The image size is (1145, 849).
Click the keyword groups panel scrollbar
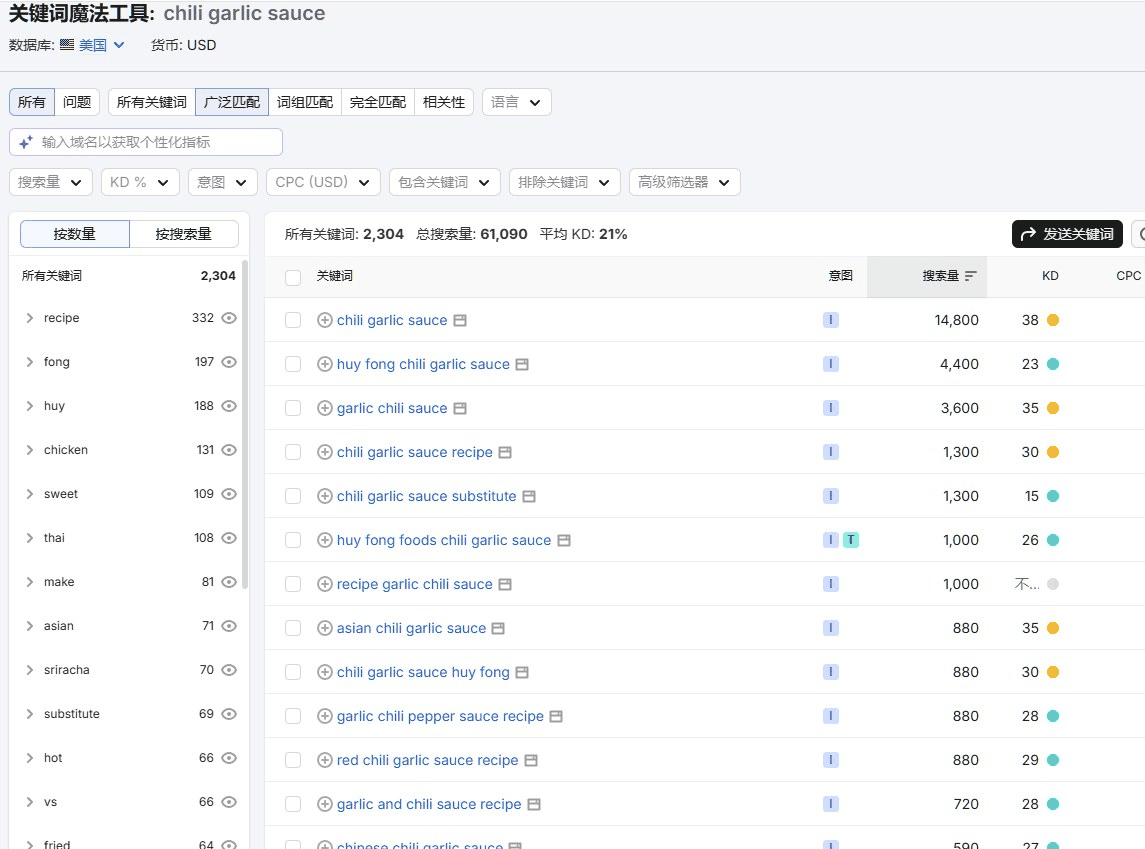click(245, 423)
